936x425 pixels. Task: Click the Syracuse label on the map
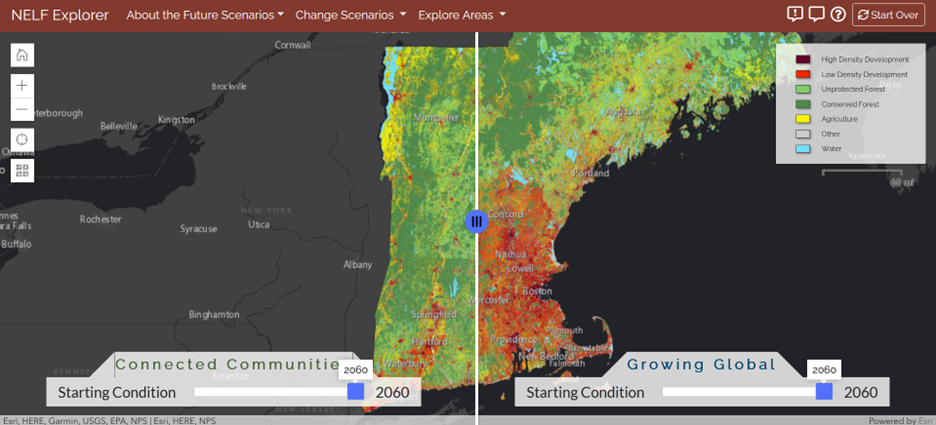199,229
